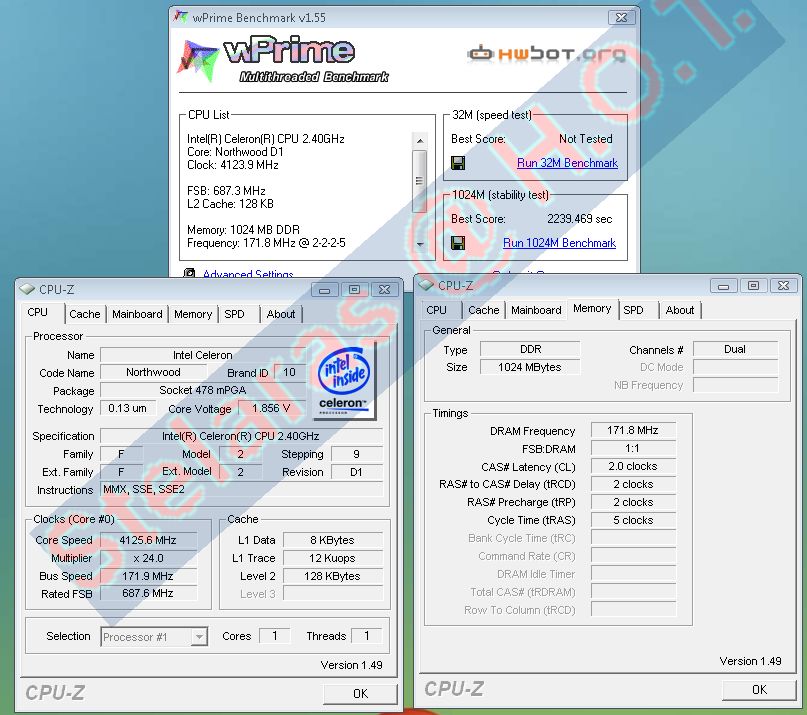Click 'Not Tested' 32M best score
The height and width of the screenshot is (715, 807).
586,139
